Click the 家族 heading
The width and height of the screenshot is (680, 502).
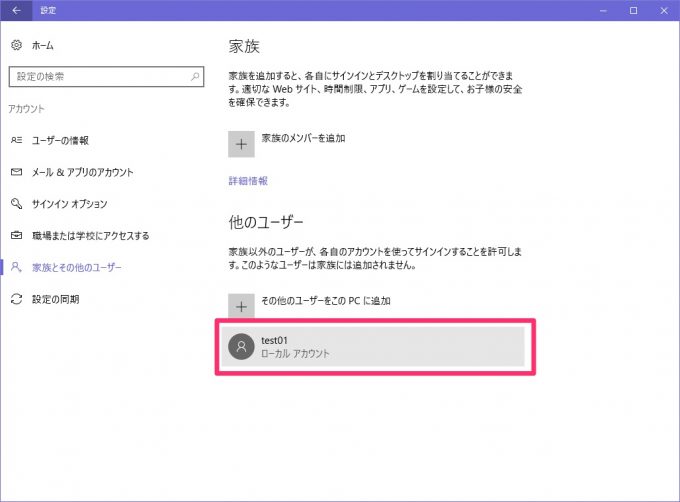click(x=244, y=46)
